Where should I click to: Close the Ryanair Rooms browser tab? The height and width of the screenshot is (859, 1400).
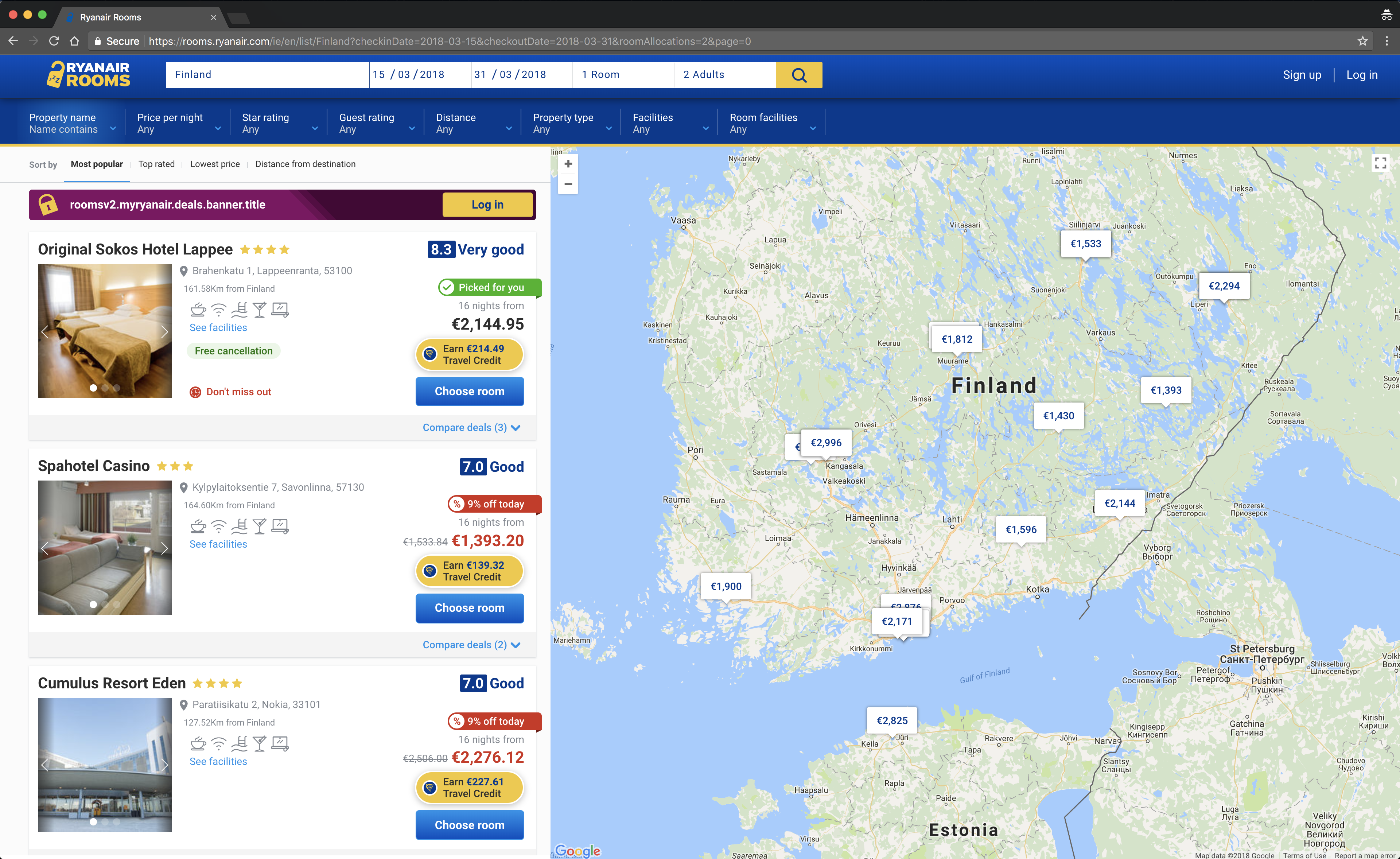(x=214, y=17)
